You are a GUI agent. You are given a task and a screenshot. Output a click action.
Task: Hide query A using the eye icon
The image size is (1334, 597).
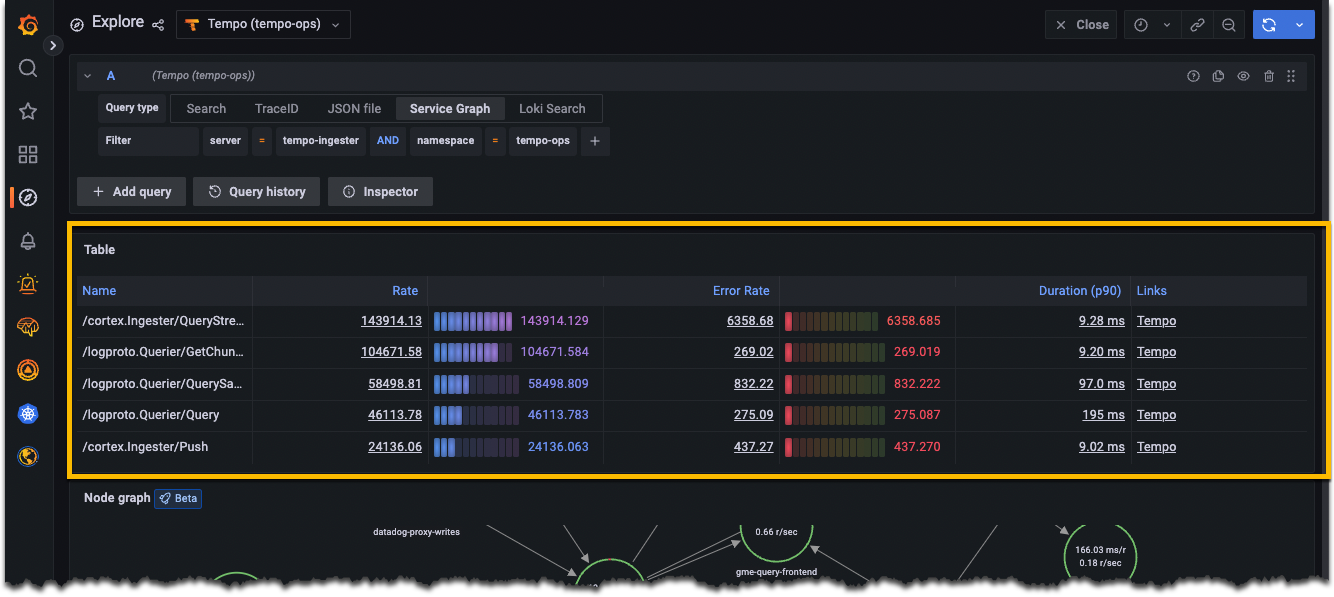point(1243,75)
